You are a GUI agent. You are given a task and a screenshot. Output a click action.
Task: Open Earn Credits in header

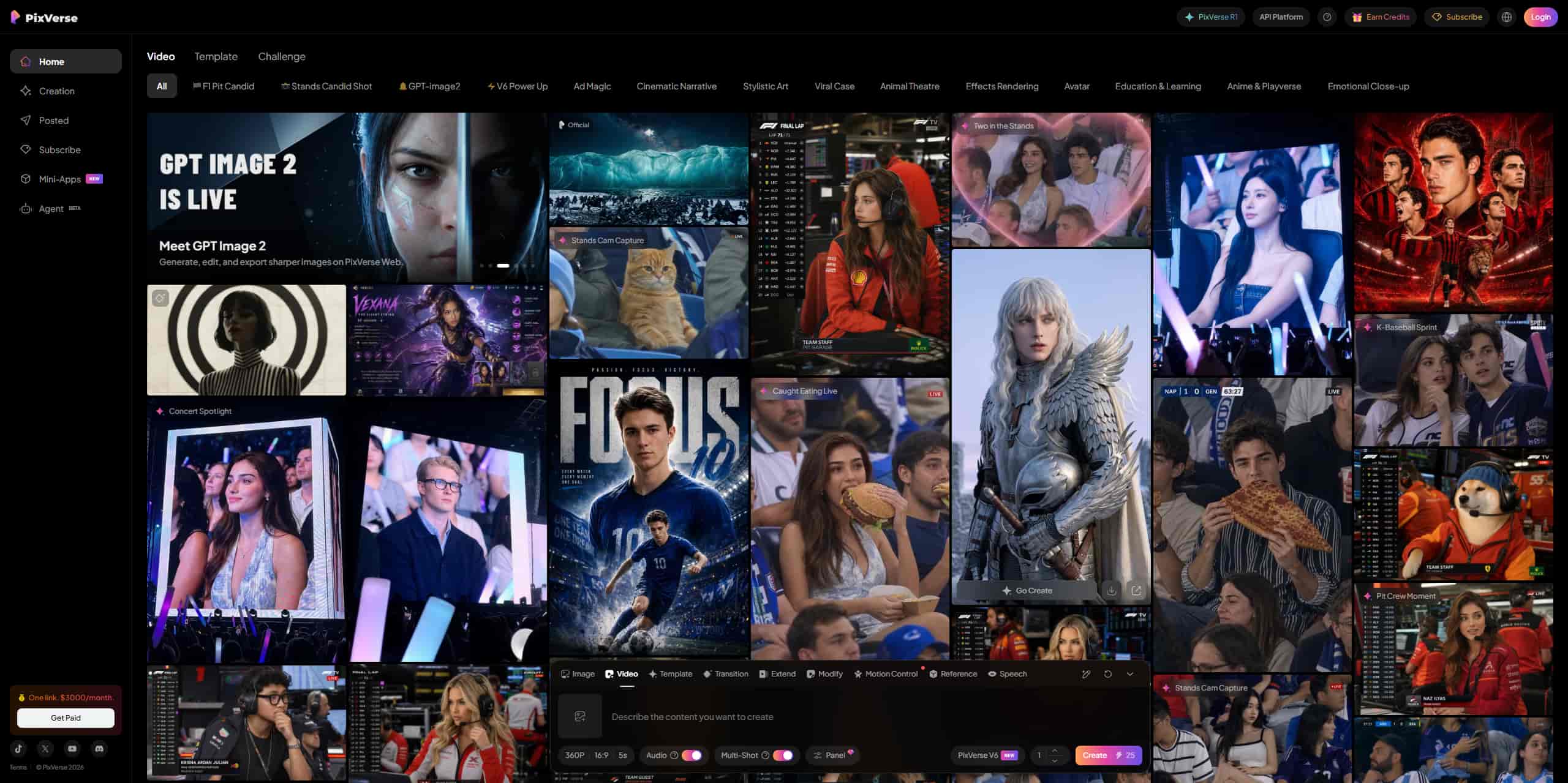point(1381,17)
